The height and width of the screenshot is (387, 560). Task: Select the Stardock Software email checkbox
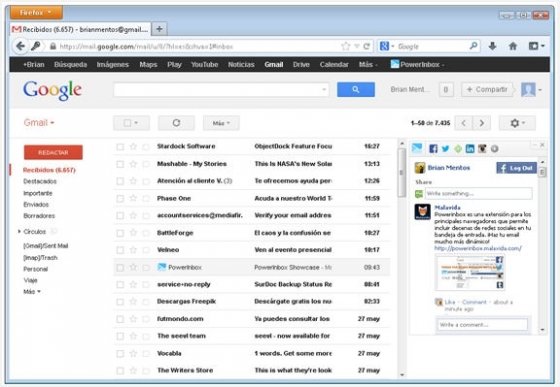120,146
